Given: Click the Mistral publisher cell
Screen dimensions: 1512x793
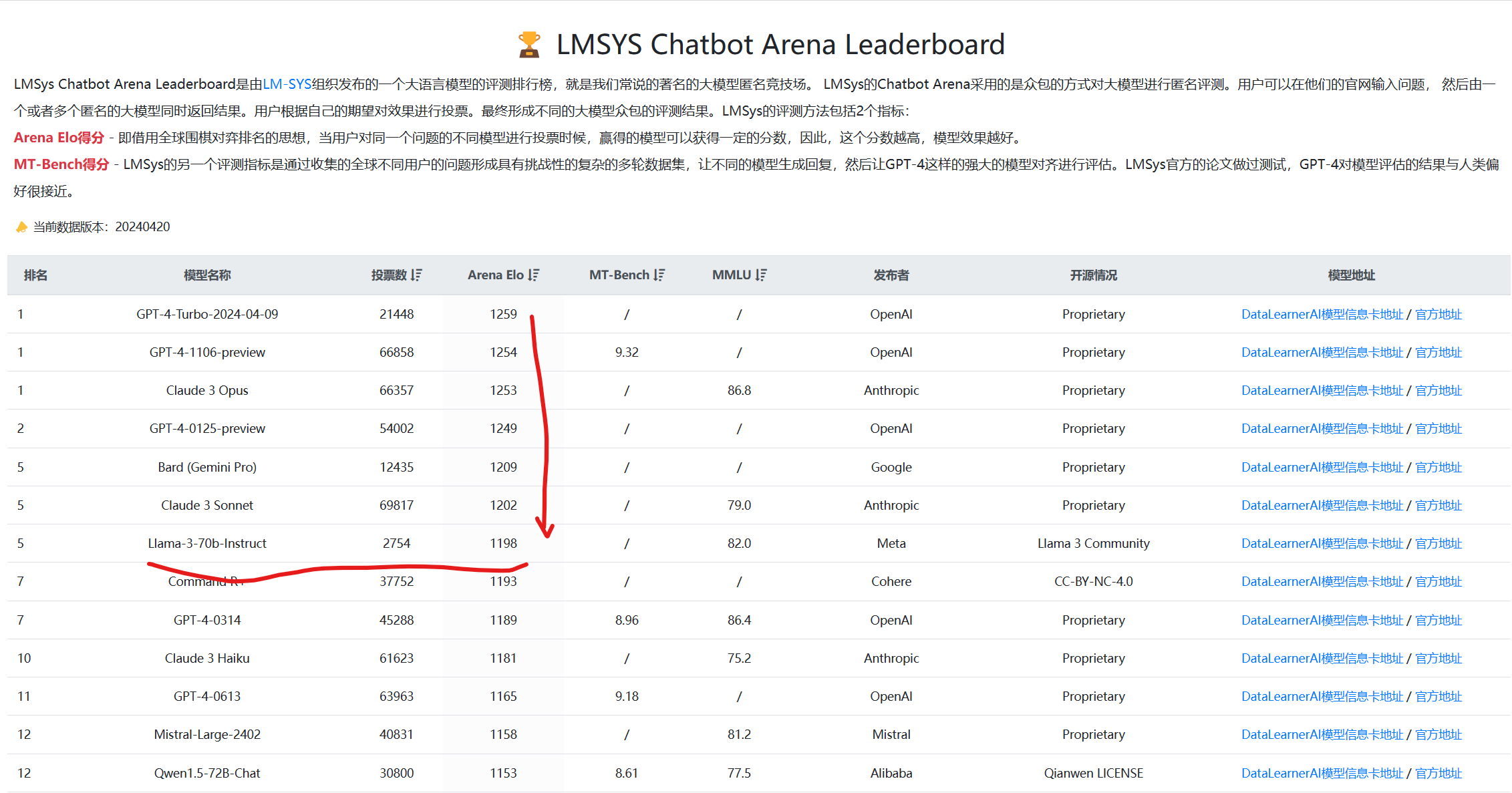Looking at the screenshot, I should tap(891, 734).
